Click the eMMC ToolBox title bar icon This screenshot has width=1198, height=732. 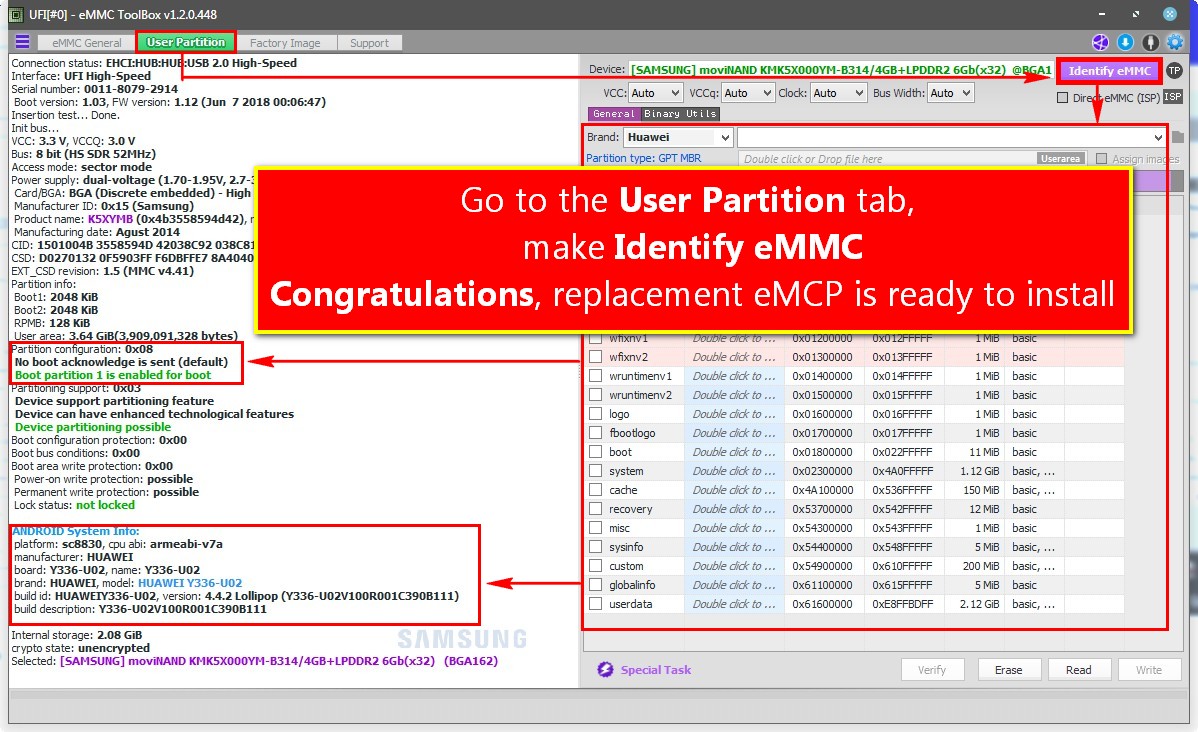coord(15,15)
